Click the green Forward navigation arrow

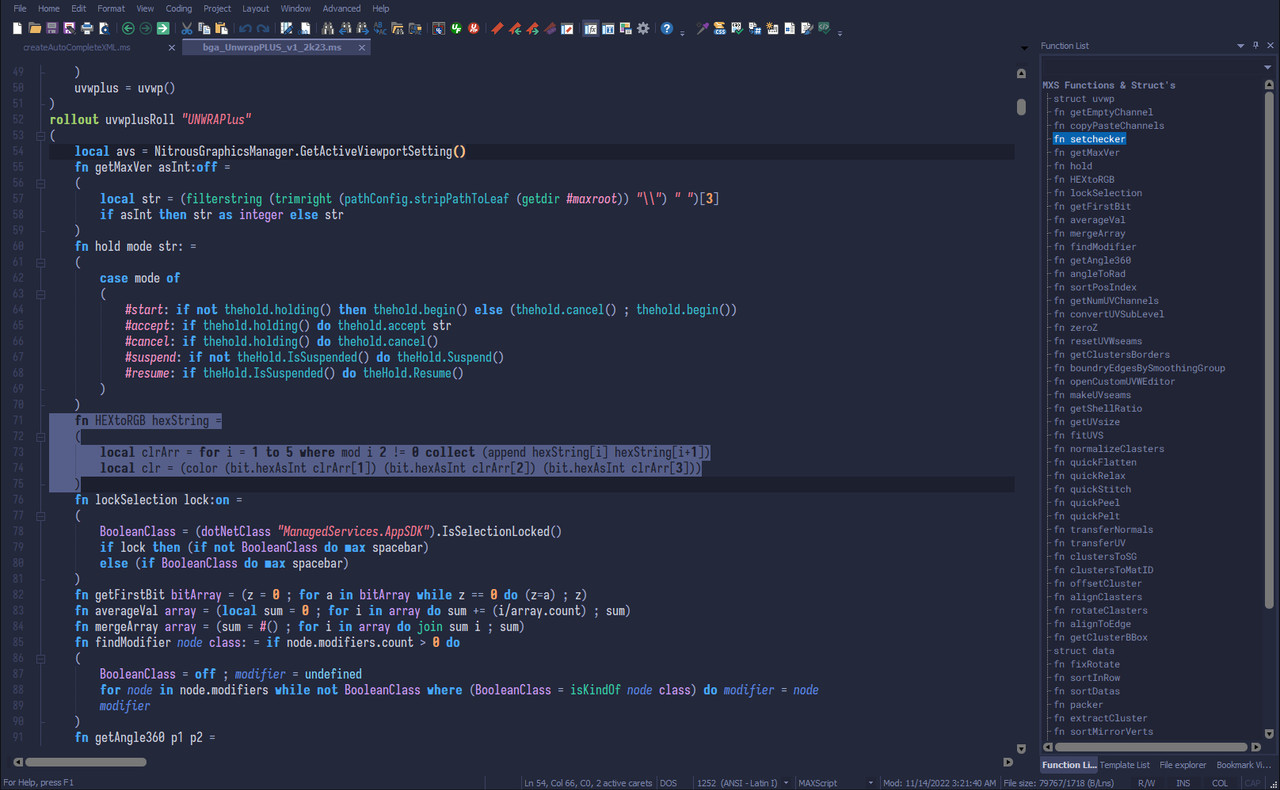(145, 28)
